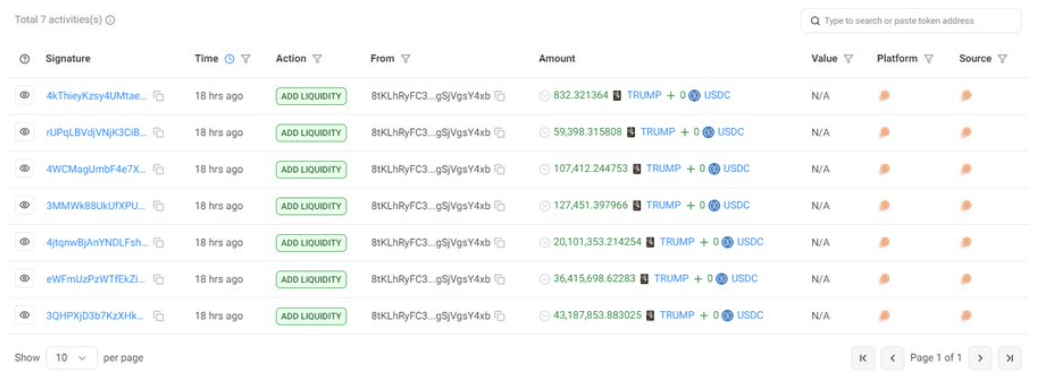
Task: Copy signature rUPqLBVdjVNjK3CiB with copy icon
Action: tap(159, 133)
